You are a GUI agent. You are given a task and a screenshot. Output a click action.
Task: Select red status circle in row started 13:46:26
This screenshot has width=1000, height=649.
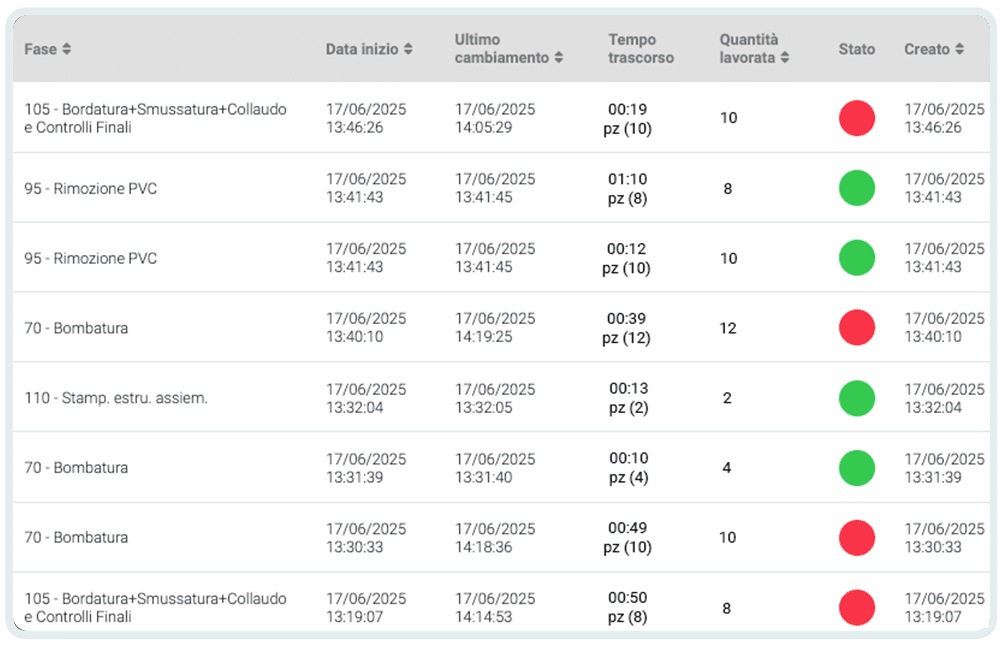coord(856,118)
